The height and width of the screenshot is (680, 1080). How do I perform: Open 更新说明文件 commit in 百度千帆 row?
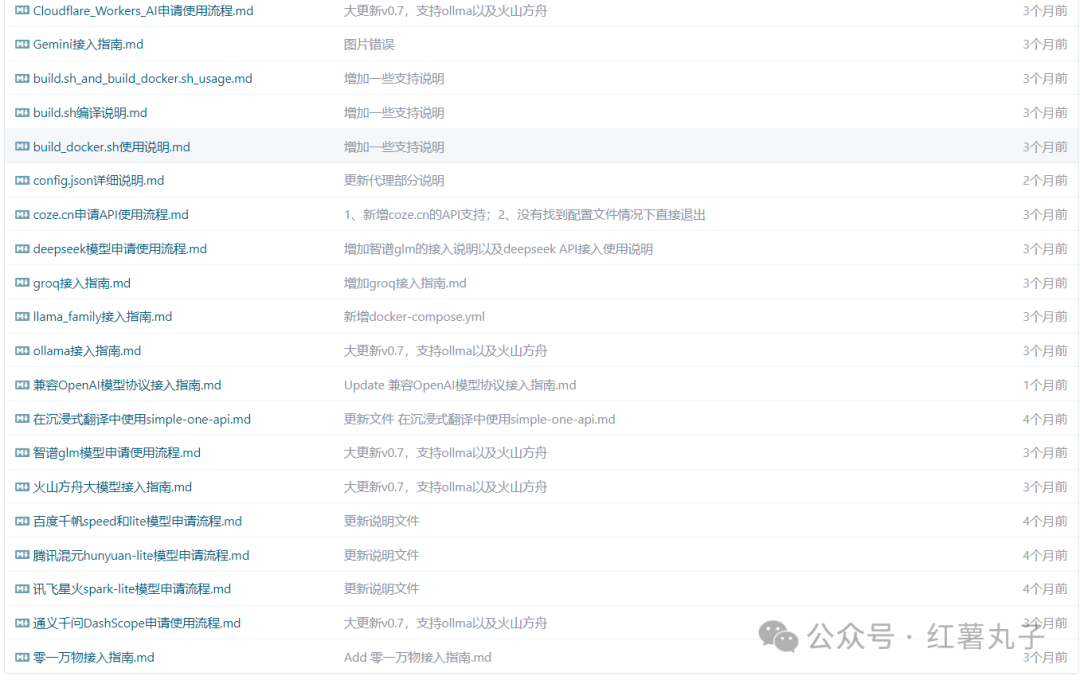pyautogui.click(x=382, y=521)
